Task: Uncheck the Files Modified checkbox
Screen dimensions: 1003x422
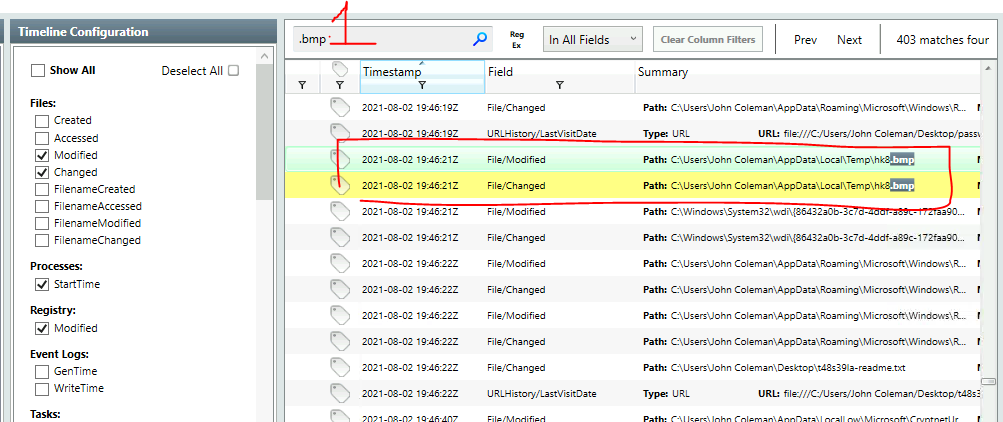Action: tap(42, 156)
